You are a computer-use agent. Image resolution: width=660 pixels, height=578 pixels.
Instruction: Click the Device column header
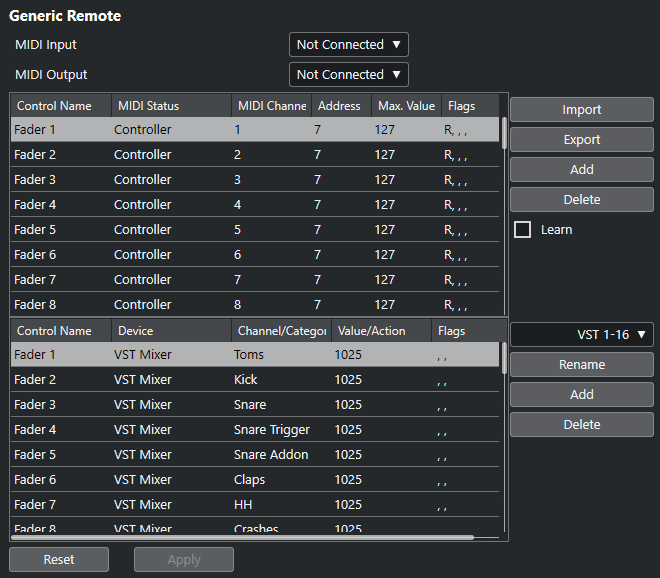[171, 331]
